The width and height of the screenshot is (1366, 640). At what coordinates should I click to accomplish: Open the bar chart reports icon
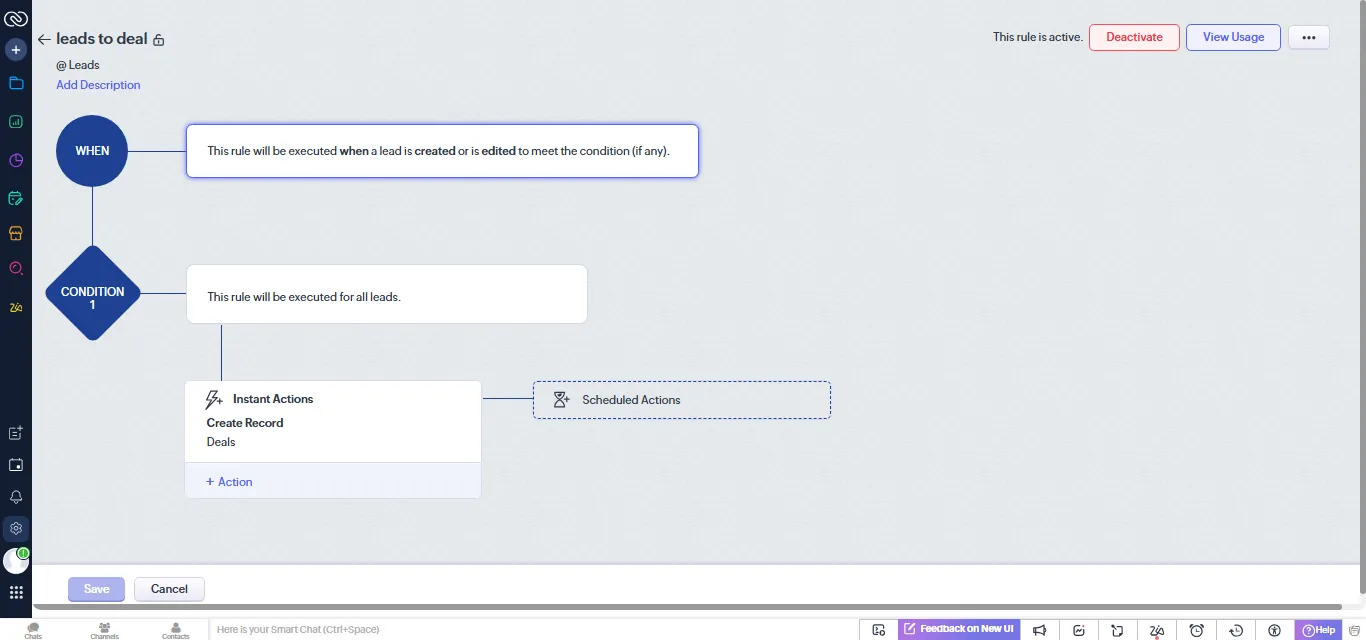[16, 122]
